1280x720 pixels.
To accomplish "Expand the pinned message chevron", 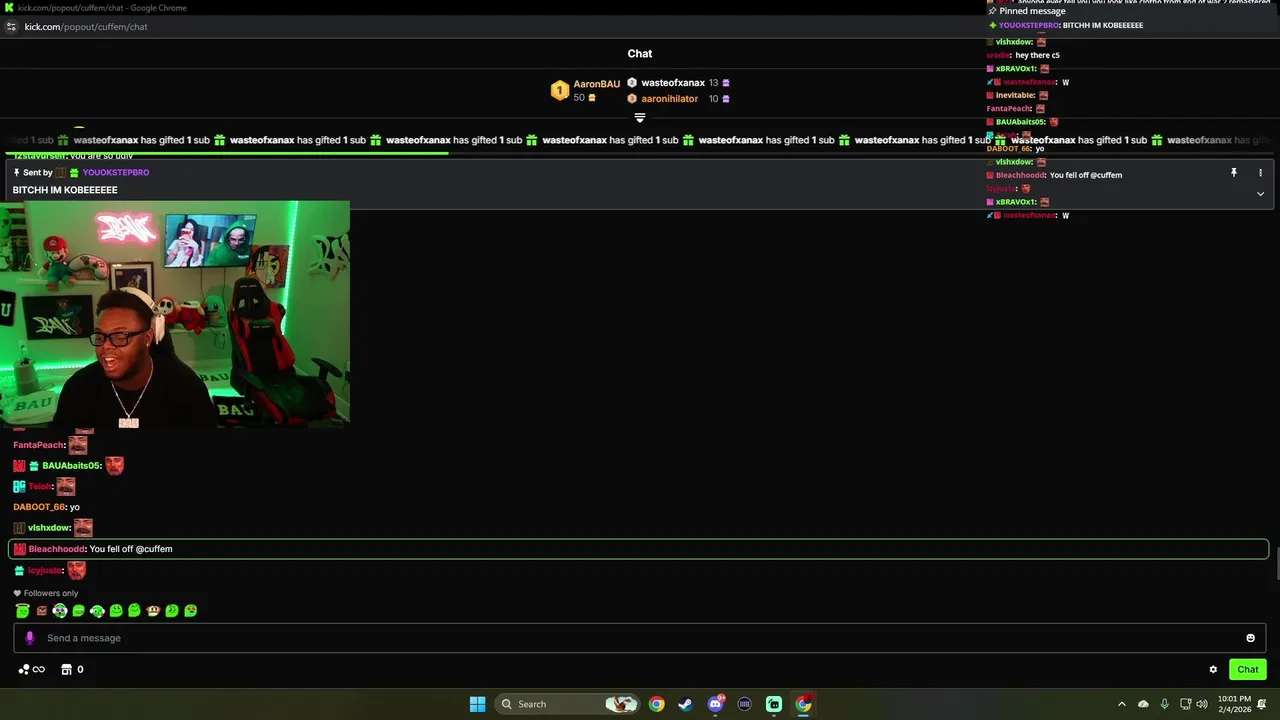I will (1260, 193).
